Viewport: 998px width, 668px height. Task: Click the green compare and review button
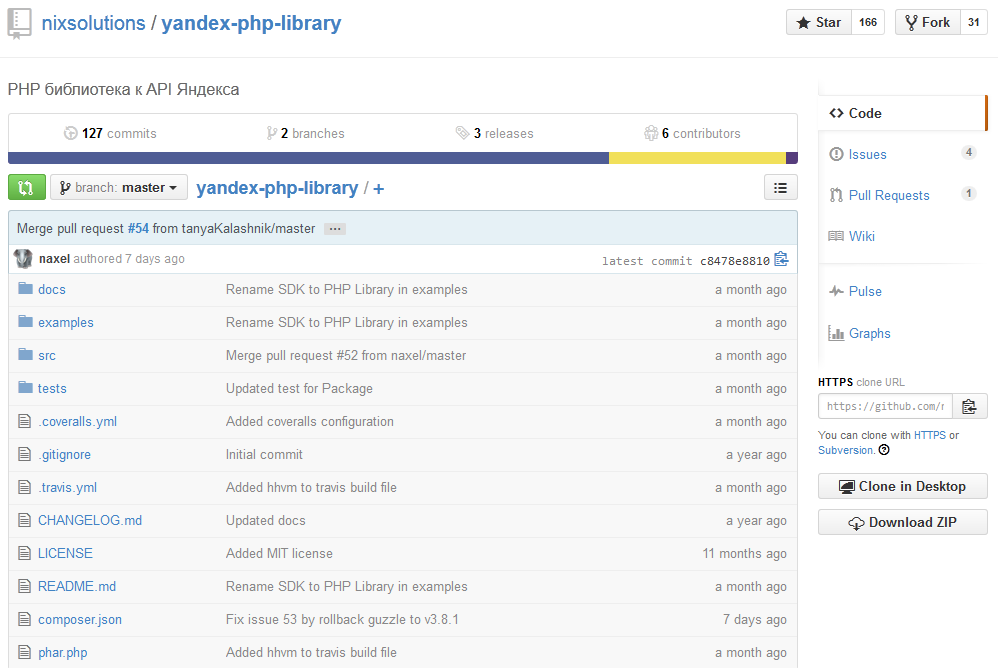click(x=26, y=187)
